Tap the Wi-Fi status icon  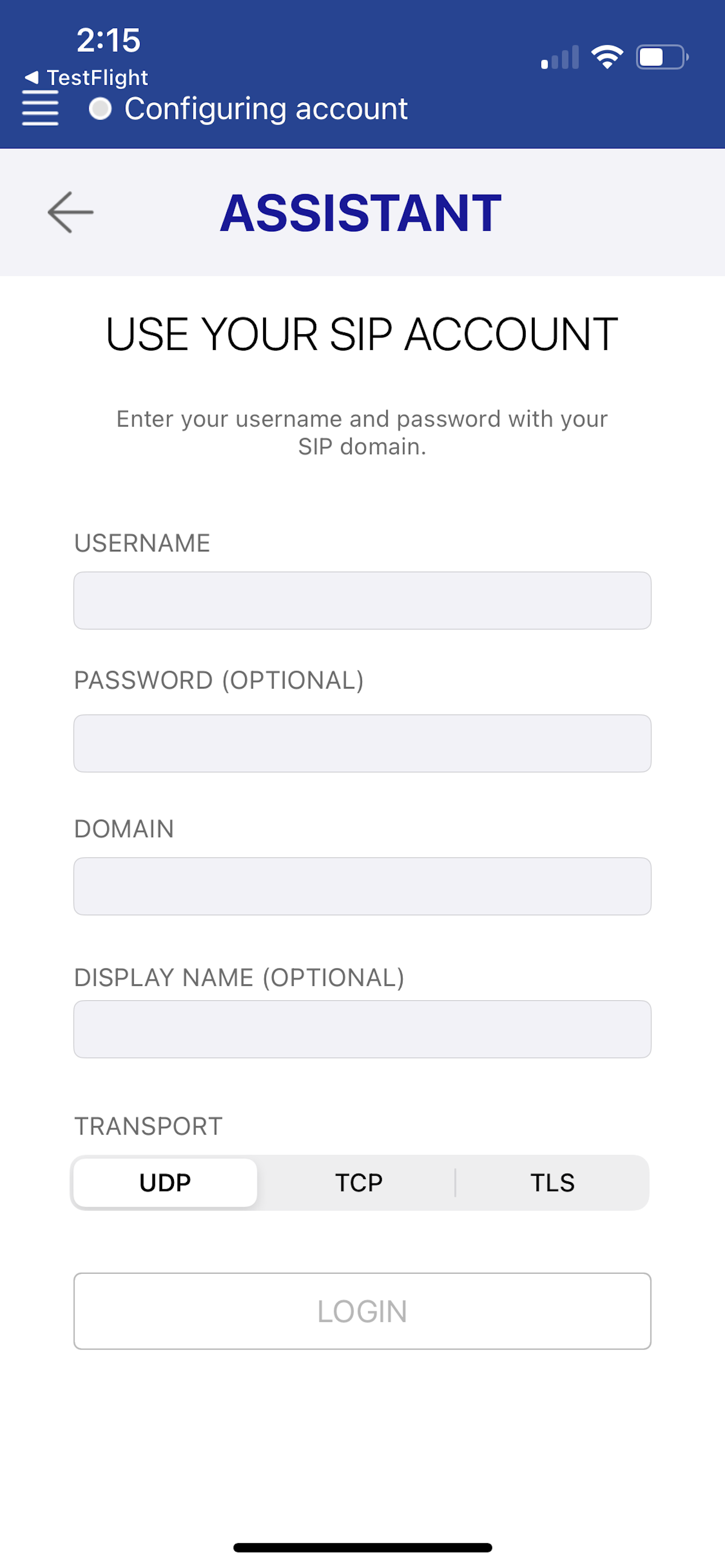coord(607,57)
